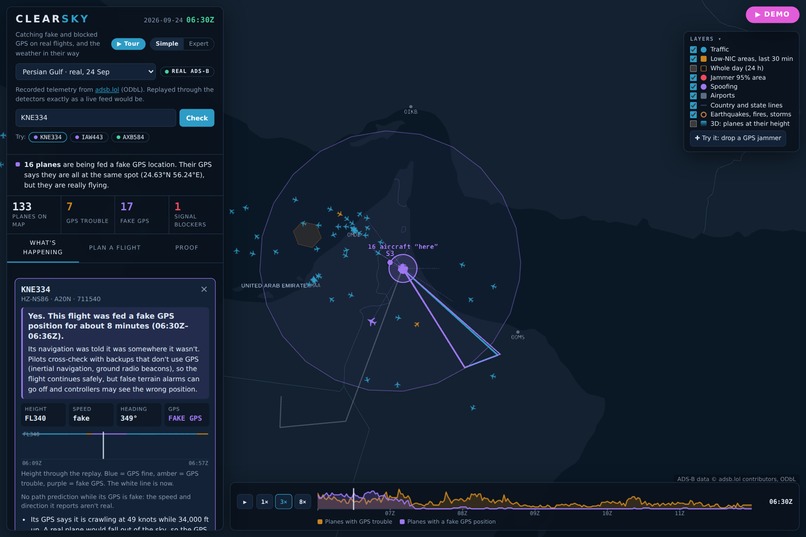This screenshot has width=806, height=537.
Task: Try the IAW443 suggestion chip
Action: click(x=89, y=137)
